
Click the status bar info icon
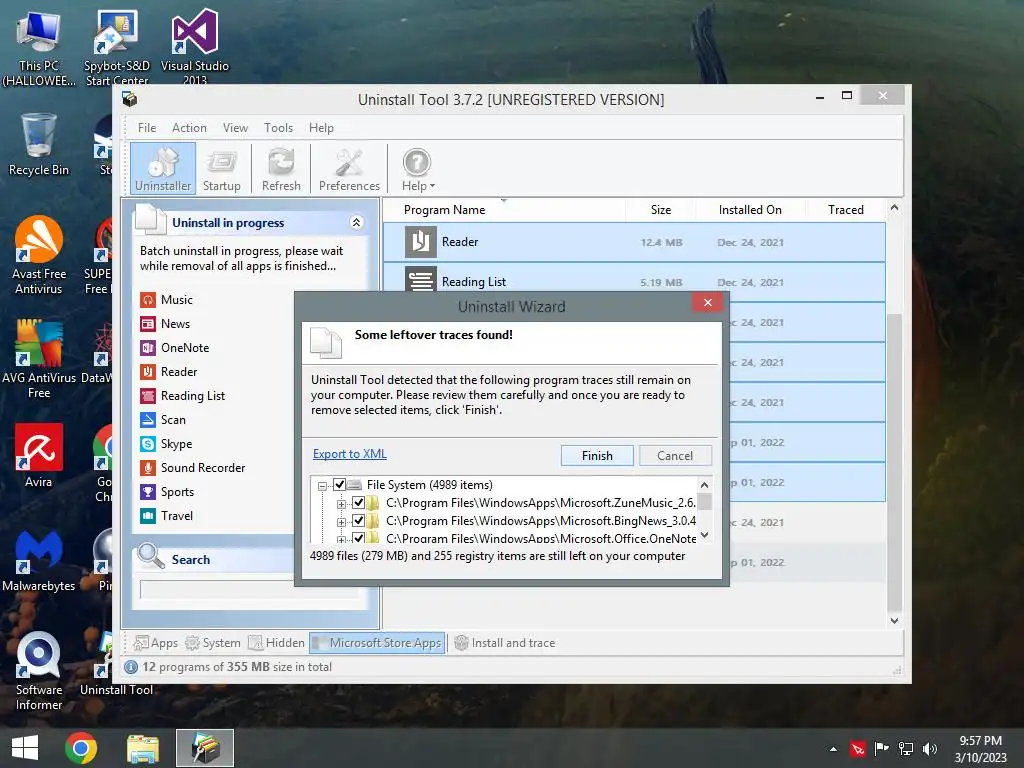pos(131,667)
